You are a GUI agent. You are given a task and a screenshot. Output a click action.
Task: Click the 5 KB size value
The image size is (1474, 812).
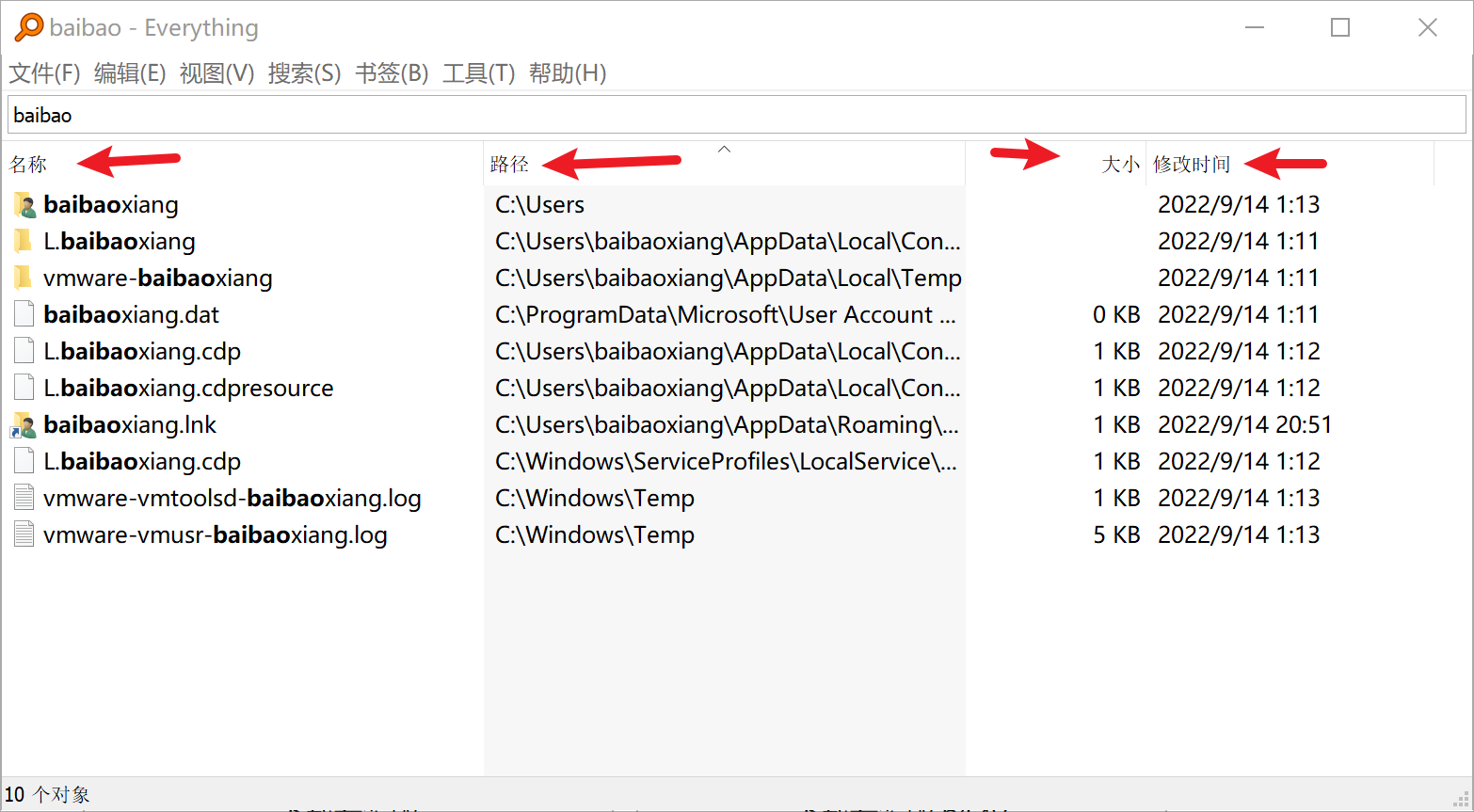pyautogui.click(x=1116, y=535)
